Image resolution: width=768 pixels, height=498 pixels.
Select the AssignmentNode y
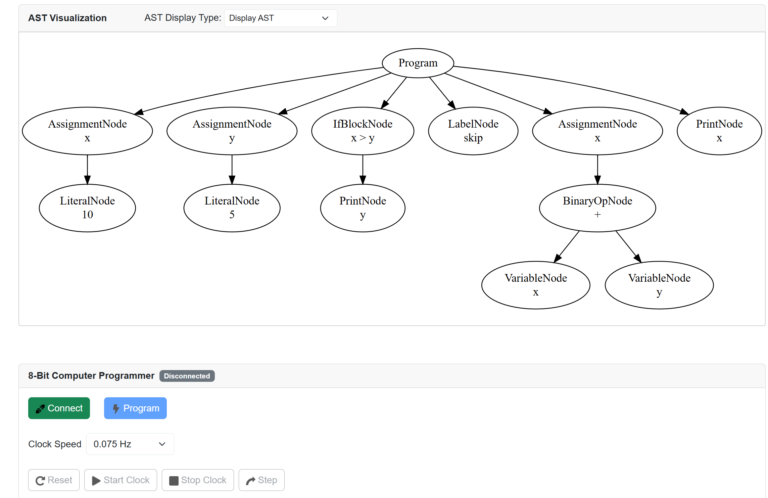pyautogui.click(x=232, y=131)
